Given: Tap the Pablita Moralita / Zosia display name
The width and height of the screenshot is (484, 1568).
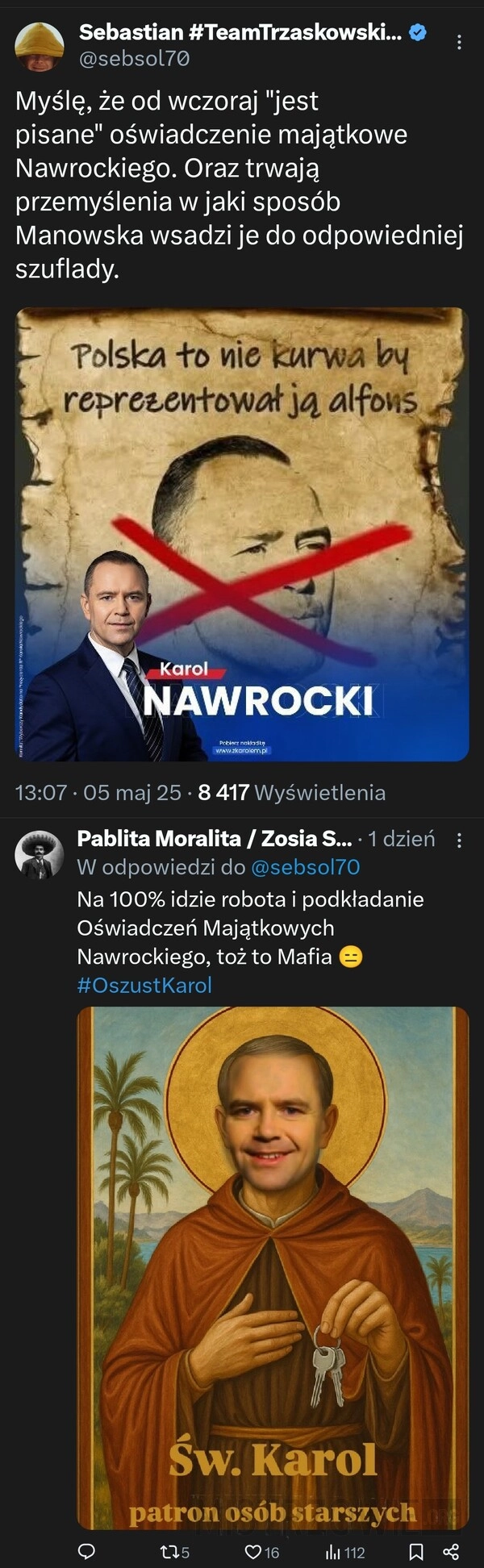Looking at the screenshot, I should [214, 839].
